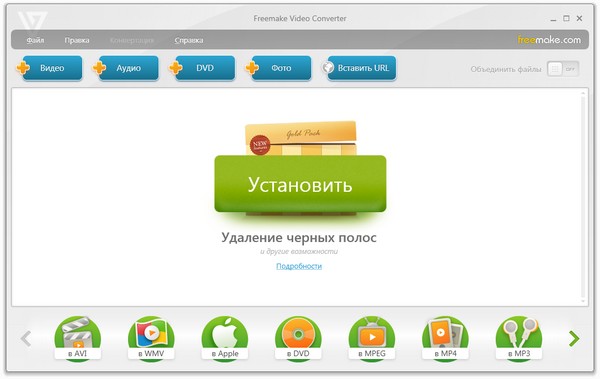Open the Правка menu

tap(77, 40)
